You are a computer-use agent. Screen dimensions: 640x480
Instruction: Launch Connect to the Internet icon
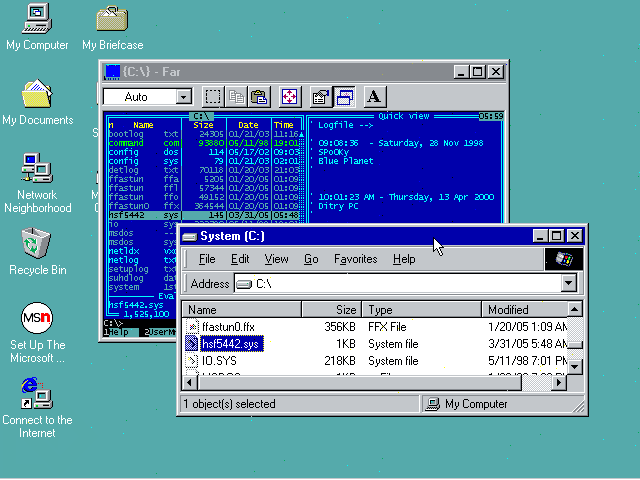pos(37,393)
